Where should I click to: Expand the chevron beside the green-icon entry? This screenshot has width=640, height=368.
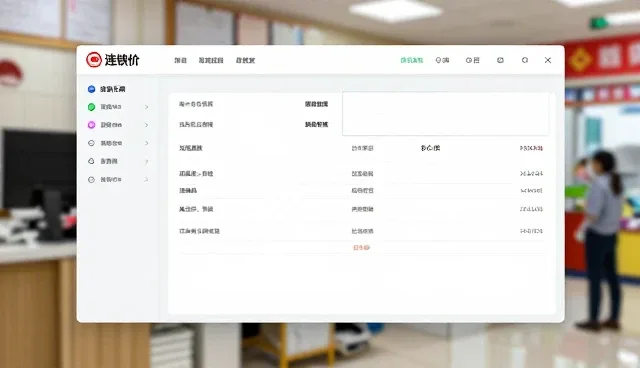coord(147,107)
